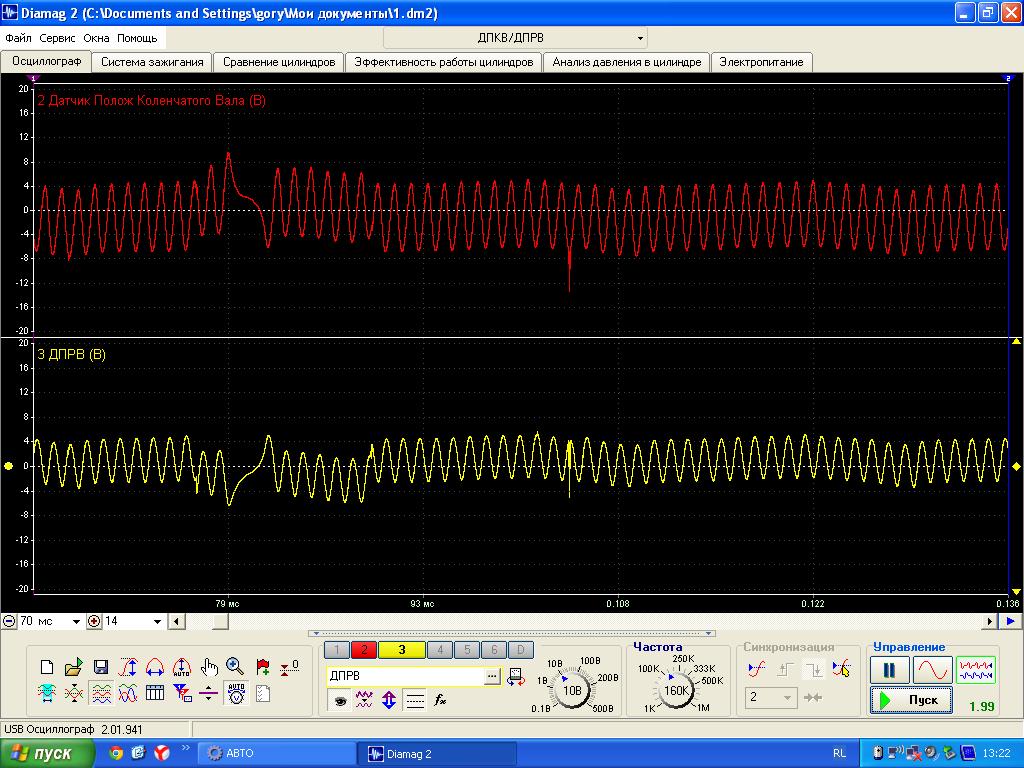Select channel 1 button
The width and height of the screenshot is (1024, 768).
(337, 650)
